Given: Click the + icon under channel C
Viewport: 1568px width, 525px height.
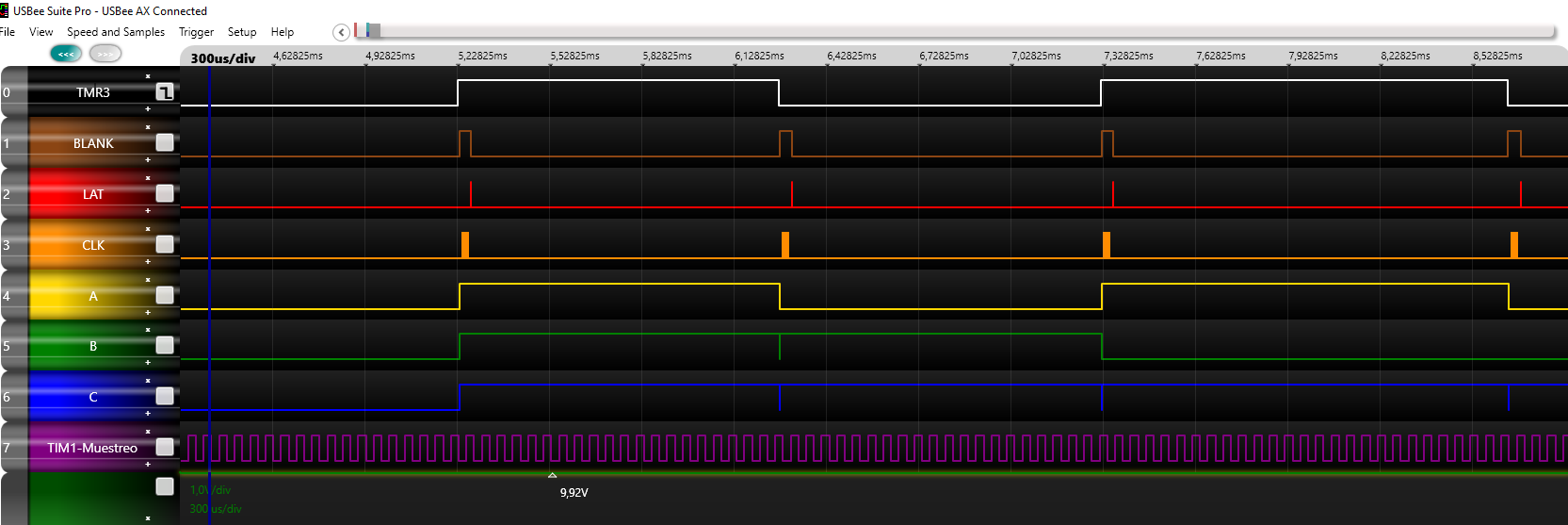Looking at the screenshot, I should click(x=148, y=414).
